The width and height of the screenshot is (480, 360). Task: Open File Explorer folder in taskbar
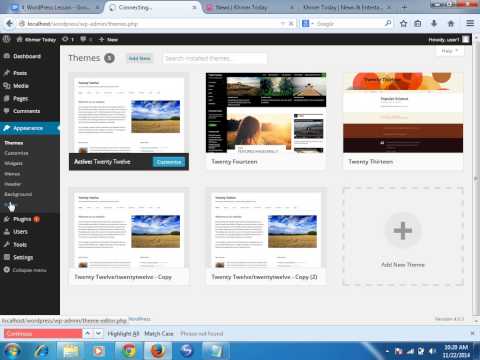point(71,351)
